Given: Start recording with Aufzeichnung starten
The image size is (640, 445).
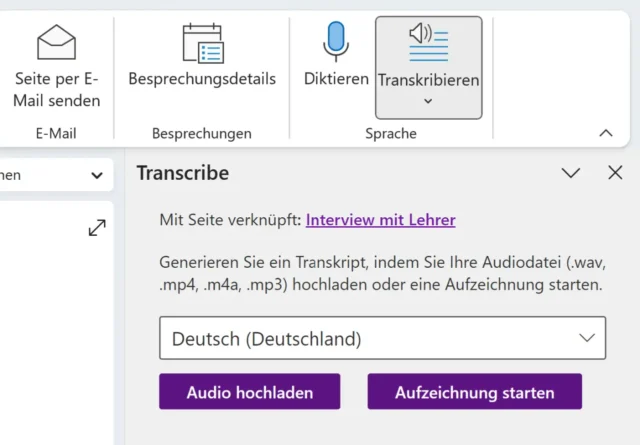Looking at the screenshot, I should click(474, 392).
